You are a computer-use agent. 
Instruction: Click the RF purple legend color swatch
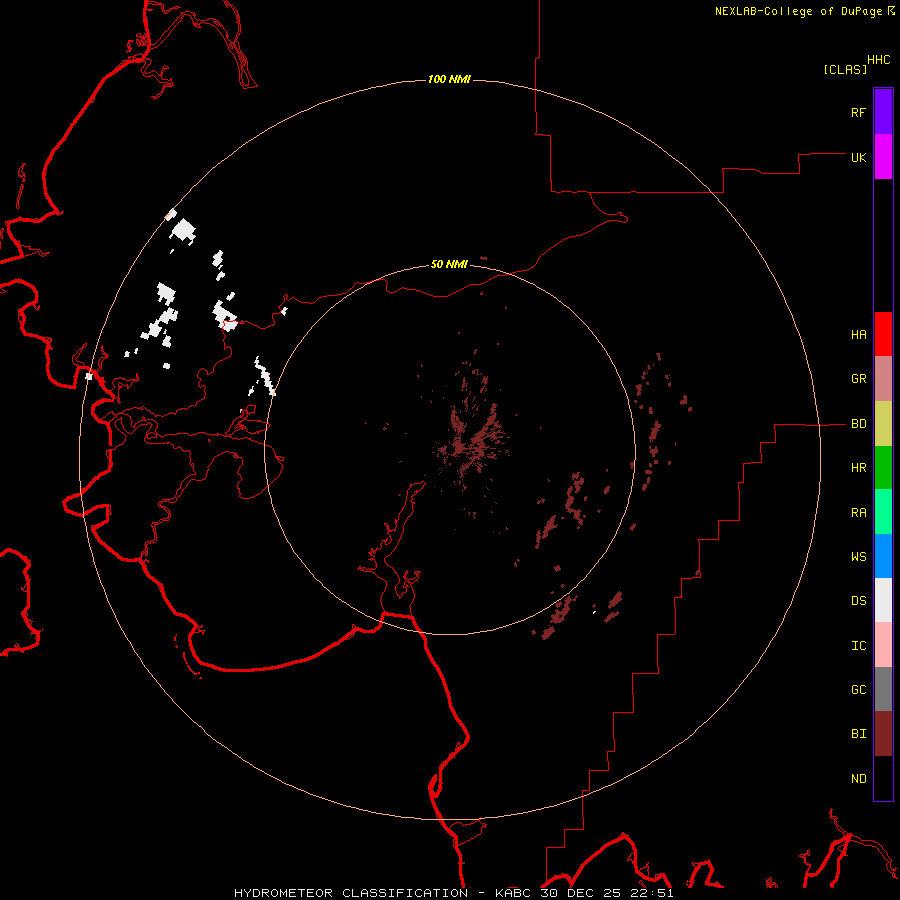883,112
